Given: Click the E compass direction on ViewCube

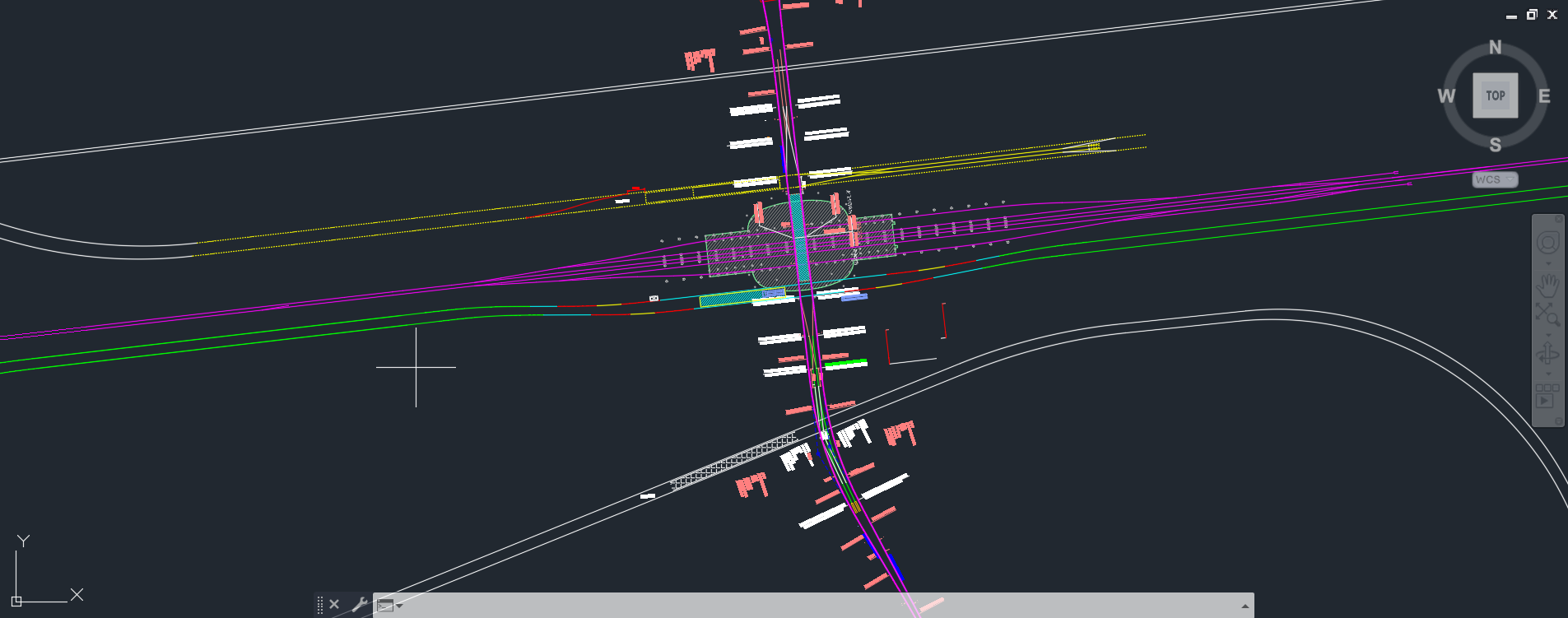Looking at the screenshot, I should pos(1543,96).
